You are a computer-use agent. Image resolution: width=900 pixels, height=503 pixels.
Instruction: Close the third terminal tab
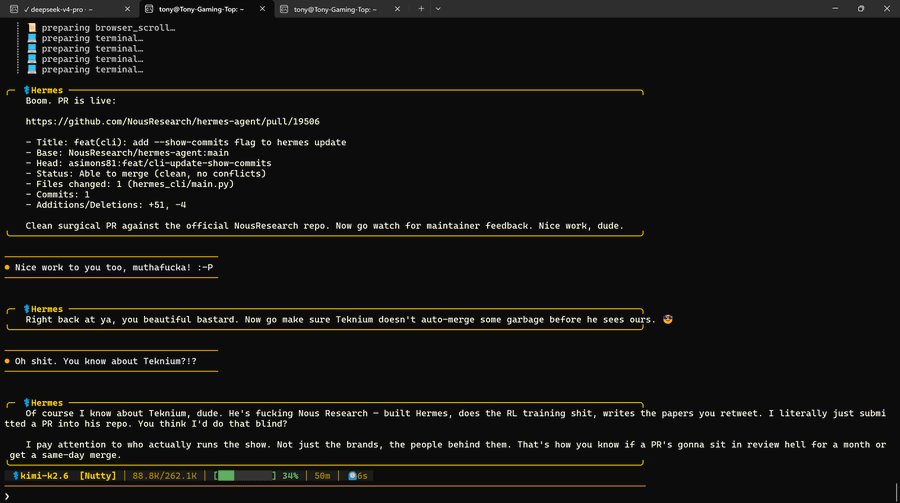397,9
